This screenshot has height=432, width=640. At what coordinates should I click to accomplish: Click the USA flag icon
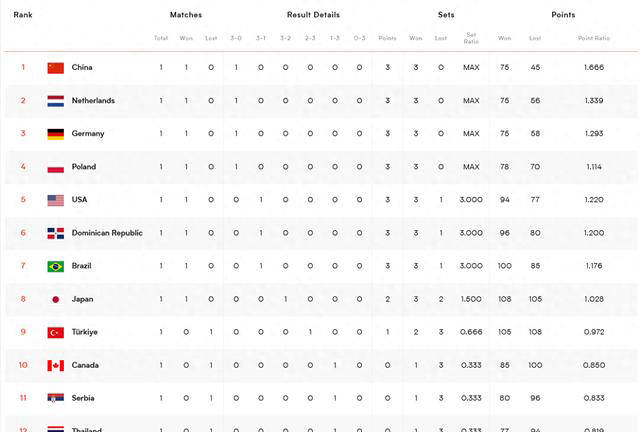point(56,200)
